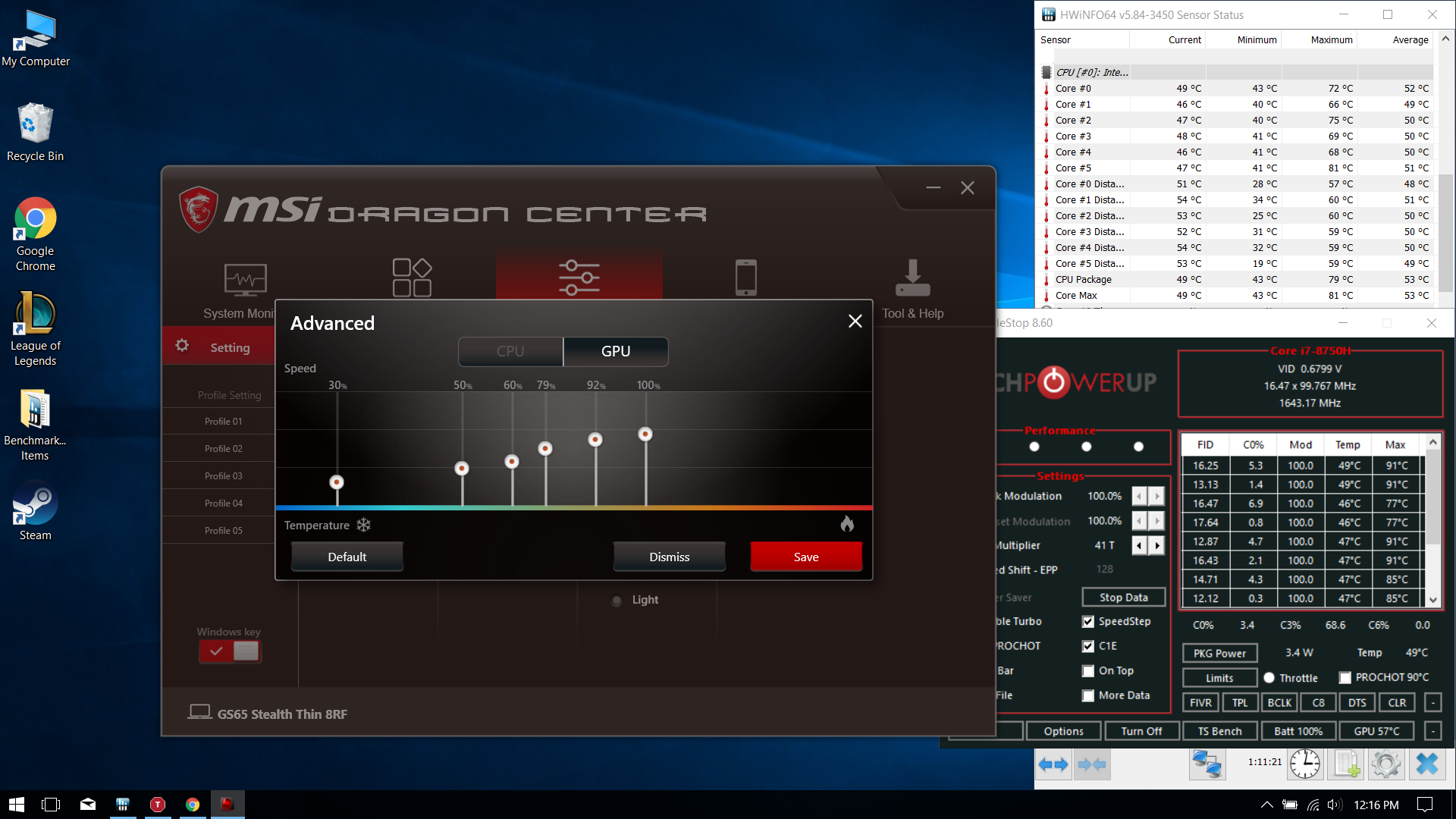The height and width of the screenshot is (819, 1456).
Task: Open the Recycle Bin icon
Action: coord(35,132)
